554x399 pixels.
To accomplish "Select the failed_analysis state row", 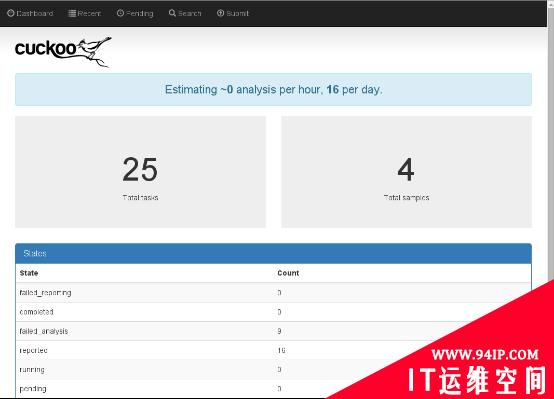I will (x=273, y=331).
